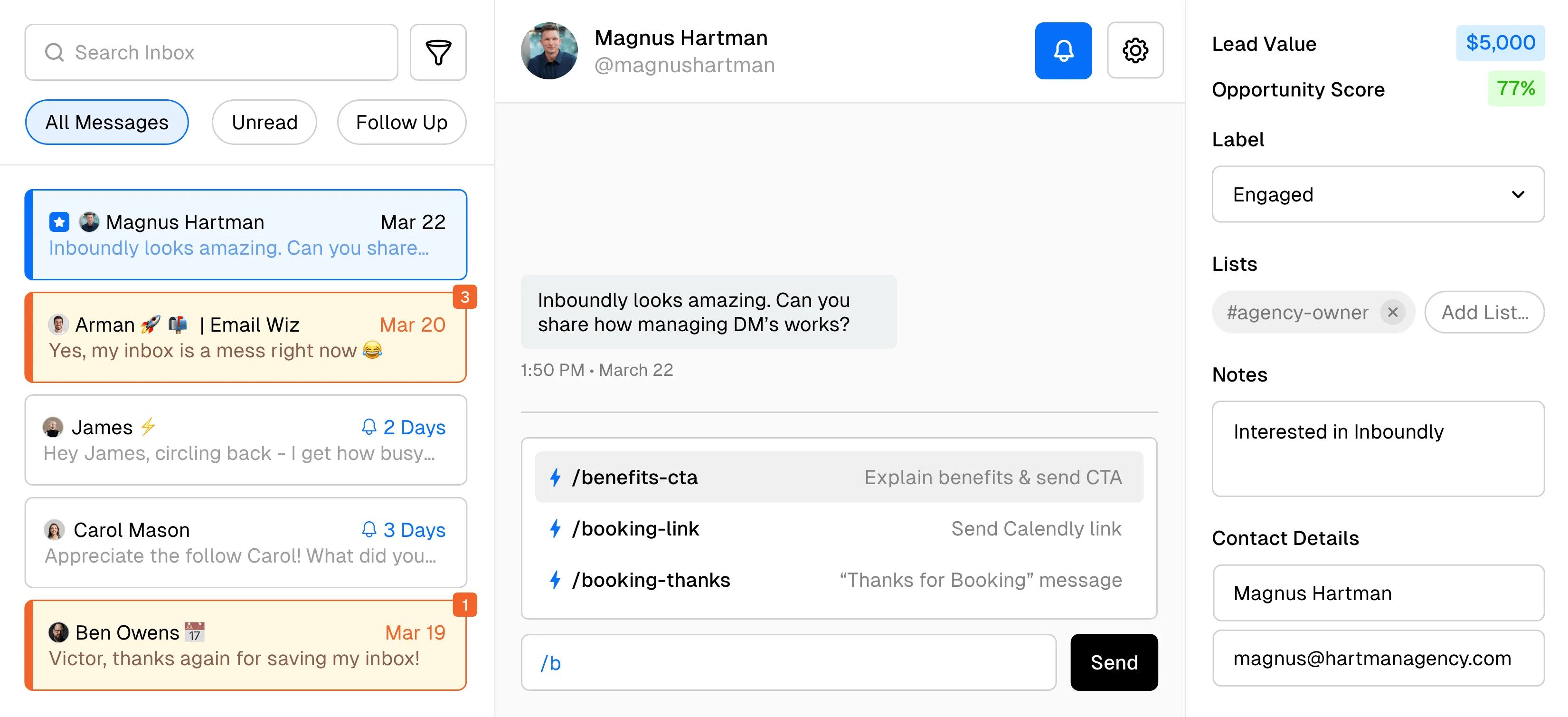Edit the Notes box Interested in Inboundly
This screenshot has width=1568, height=717.
click(x=1378, y=449)
